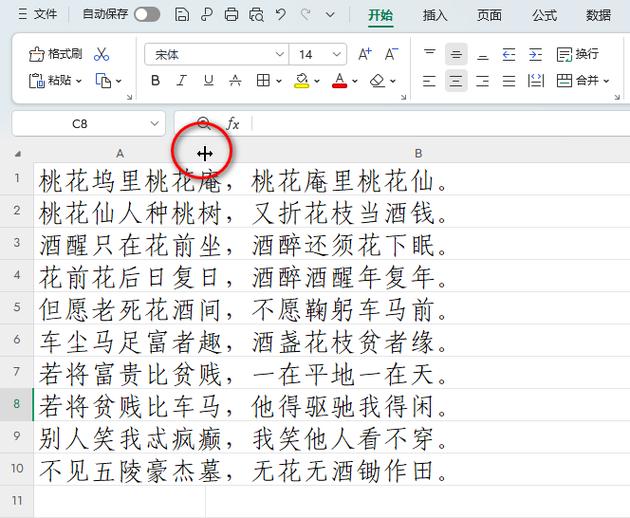Switch to the 开始 tab

[380, 15]
